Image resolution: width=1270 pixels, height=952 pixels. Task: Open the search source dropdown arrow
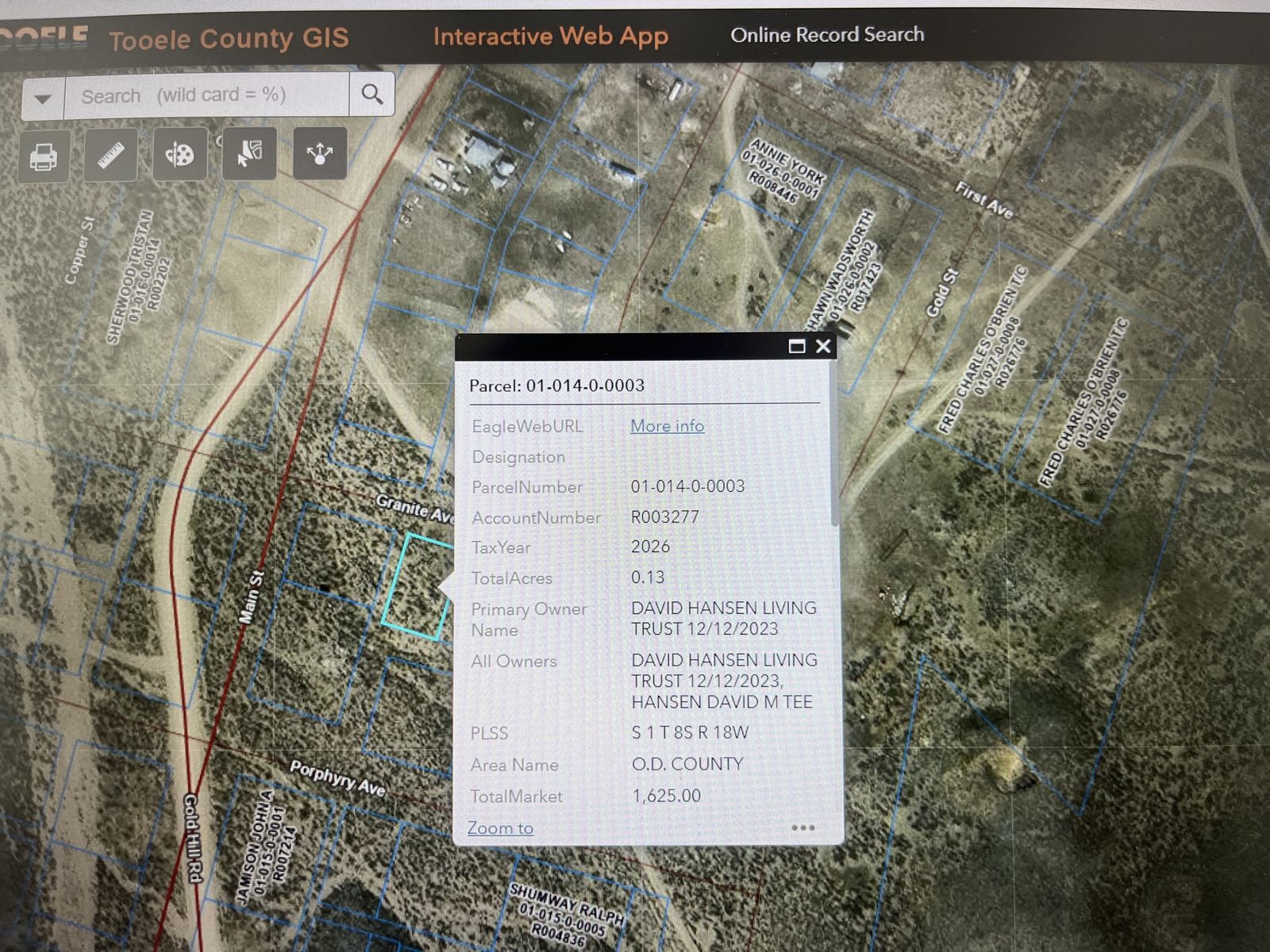[43, 98]
